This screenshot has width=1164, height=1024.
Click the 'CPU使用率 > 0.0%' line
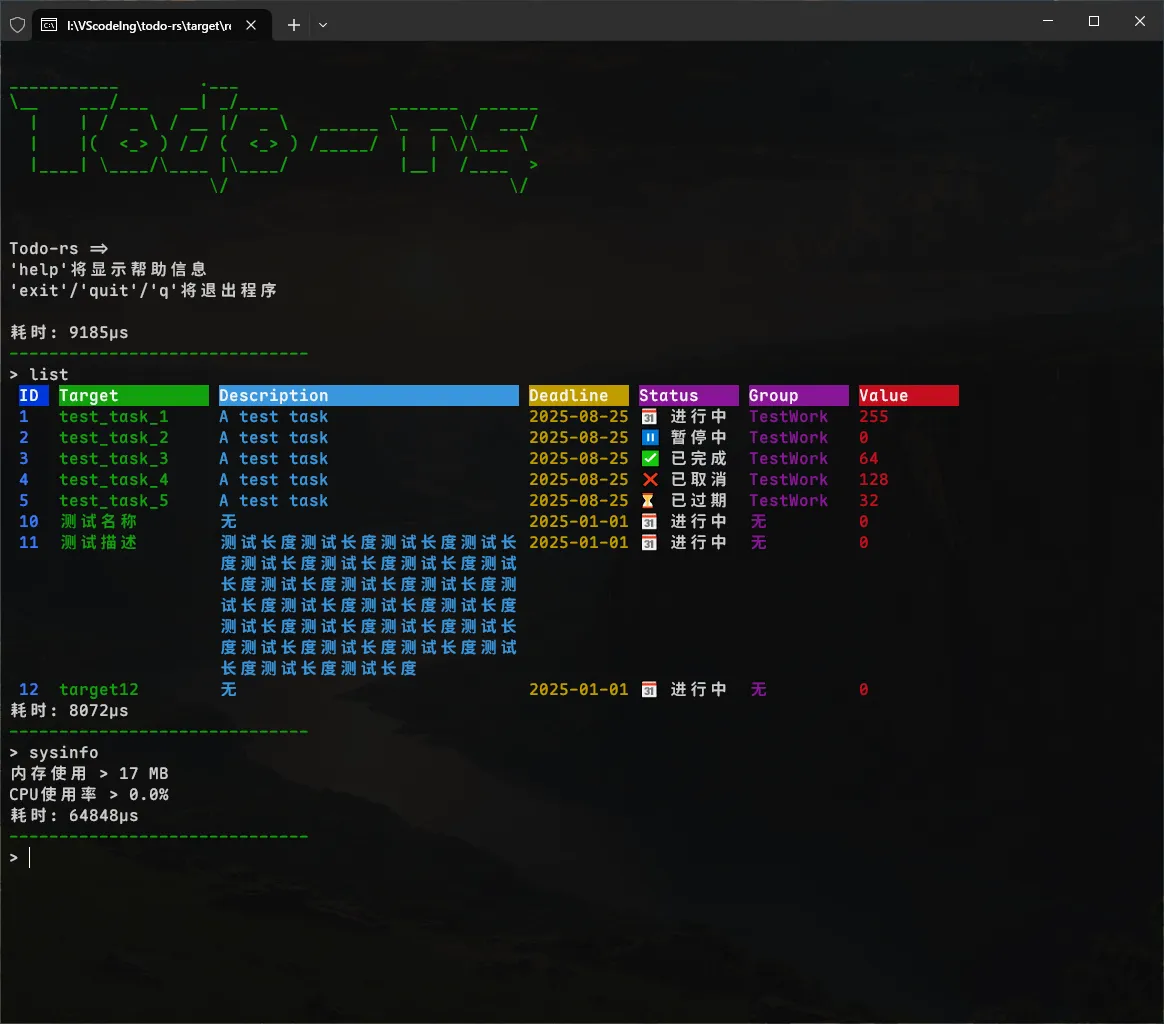pyautogui.click(x=89, y=795)
